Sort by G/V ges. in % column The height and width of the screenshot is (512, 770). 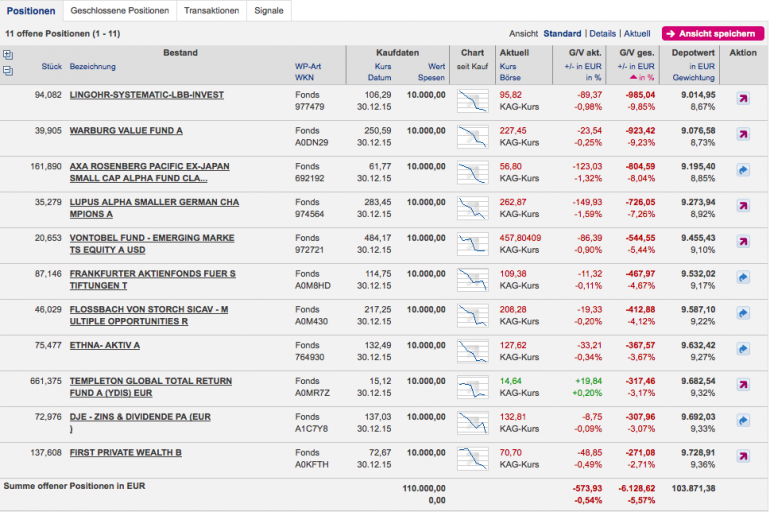(x=640, y=77)
